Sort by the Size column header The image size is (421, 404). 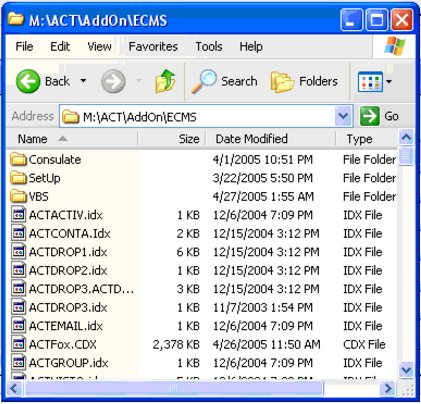171,139
